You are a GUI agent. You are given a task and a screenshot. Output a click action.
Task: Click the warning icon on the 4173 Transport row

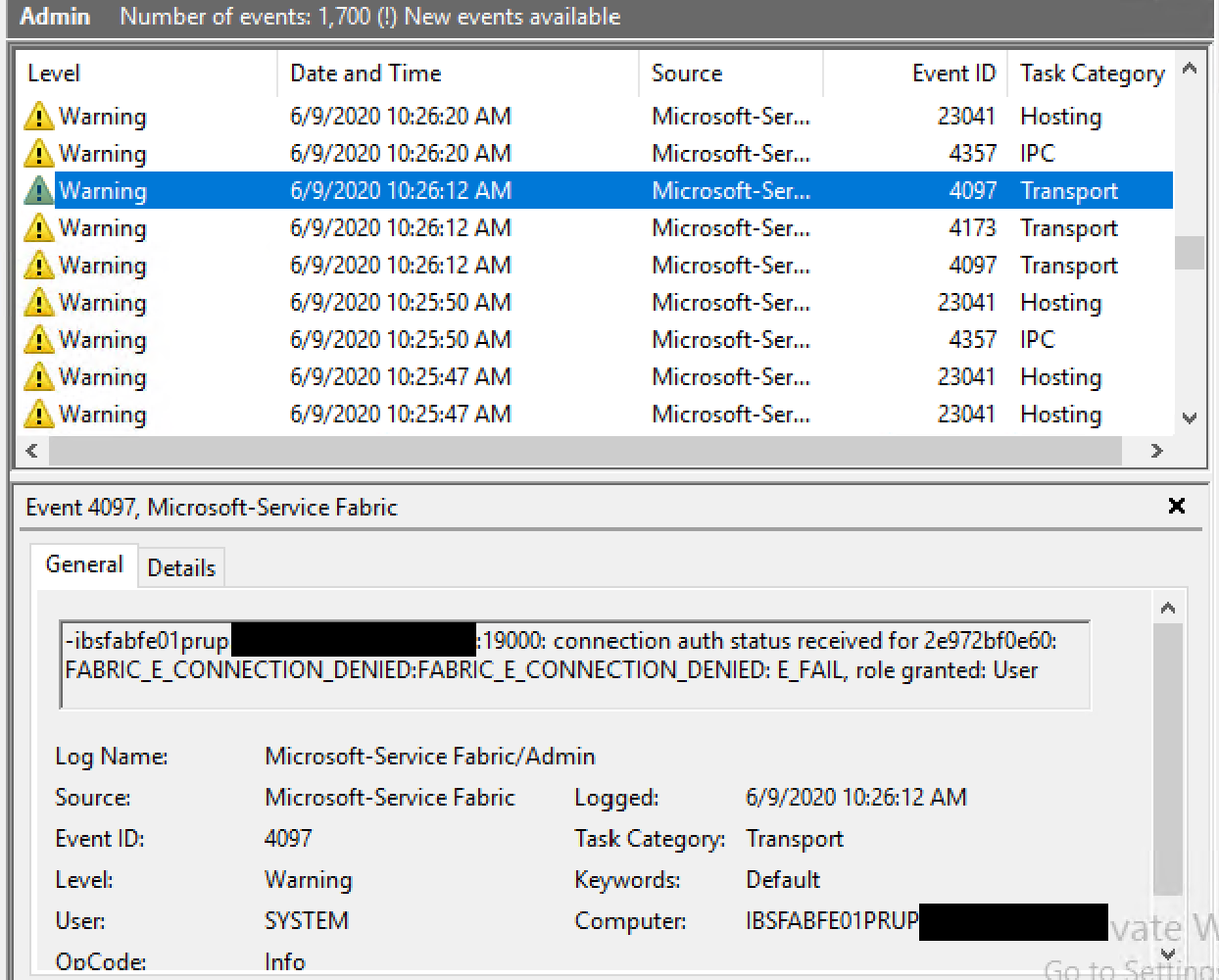point(39,227)
